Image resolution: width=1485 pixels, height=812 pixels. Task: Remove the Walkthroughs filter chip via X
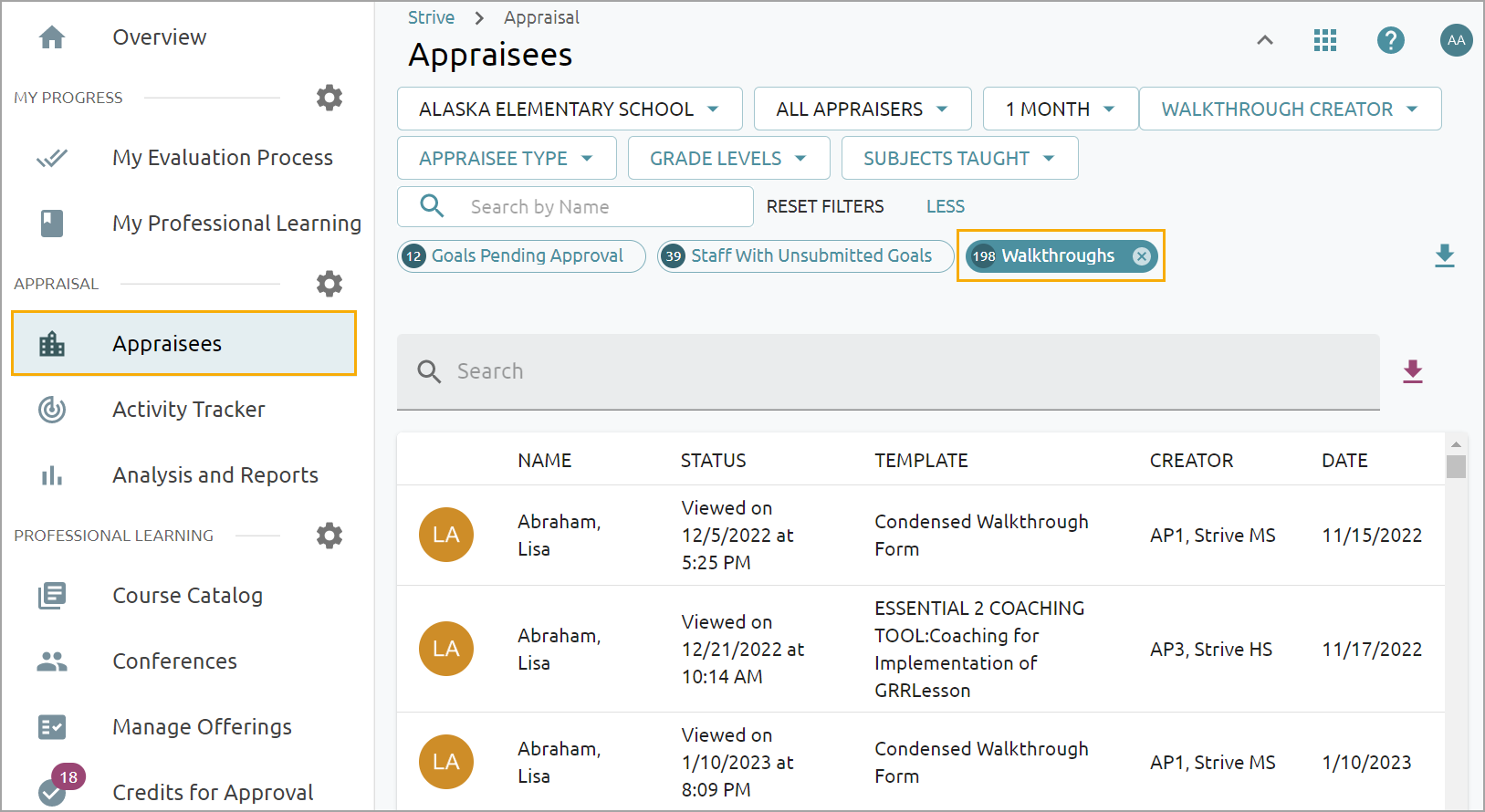[x=1142, y=256]
